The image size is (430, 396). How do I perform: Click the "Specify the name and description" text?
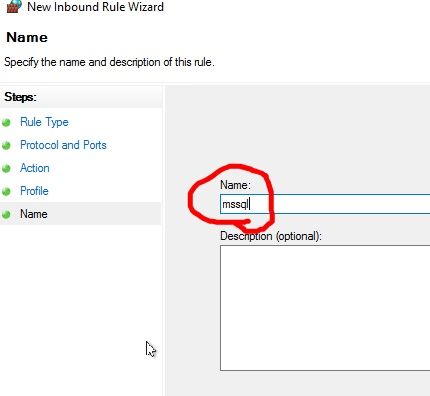(109, 62)
